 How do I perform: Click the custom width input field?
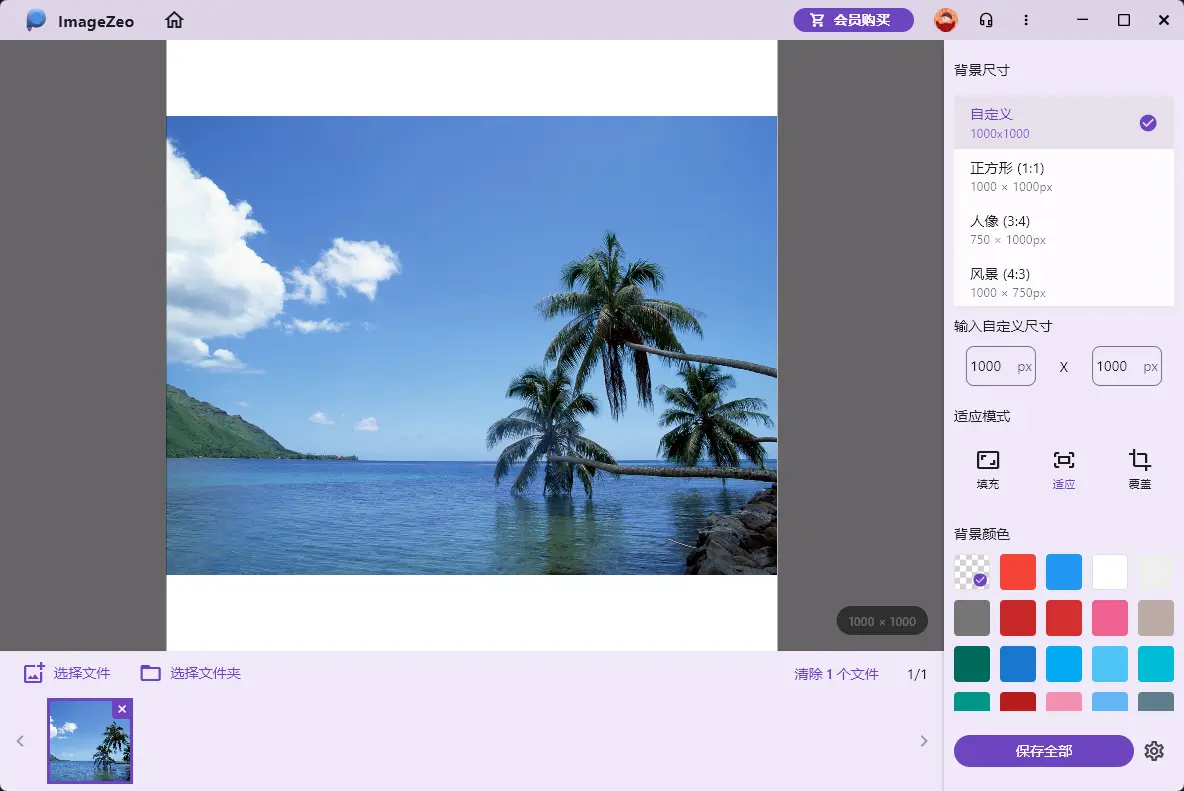point(990,366)
